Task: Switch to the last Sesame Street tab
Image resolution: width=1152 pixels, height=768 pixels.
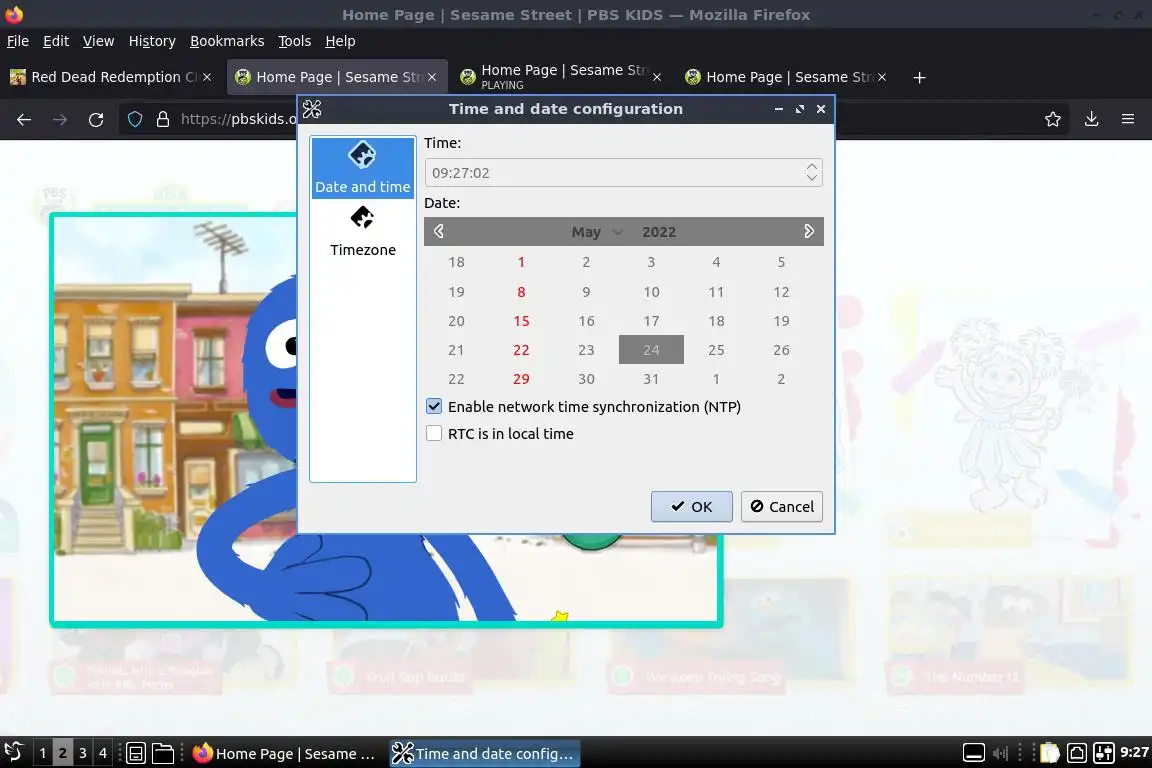Action: click(x=785, y=77)
